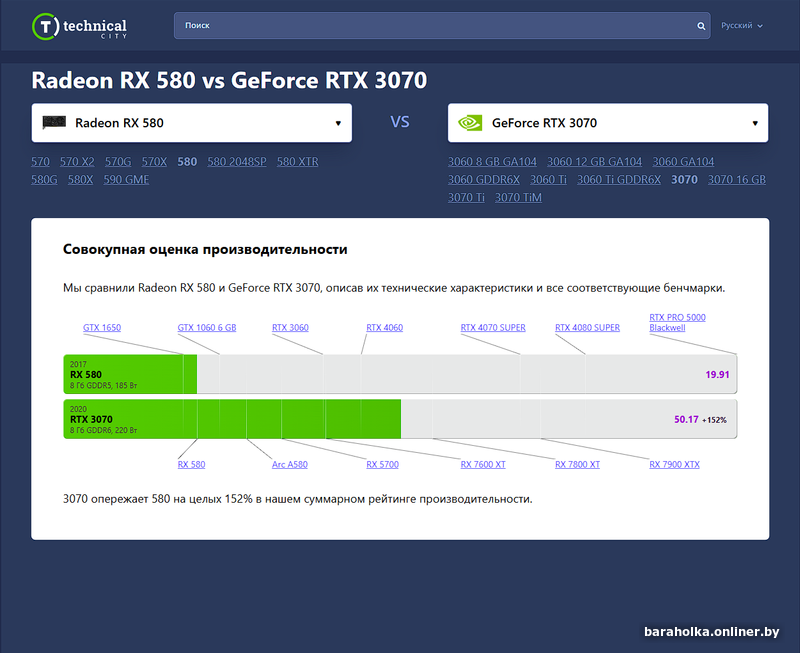800x653 pixels.
Task: Open the GeForce RTX 3070 selector dropdown
Action: click(608, 123)
